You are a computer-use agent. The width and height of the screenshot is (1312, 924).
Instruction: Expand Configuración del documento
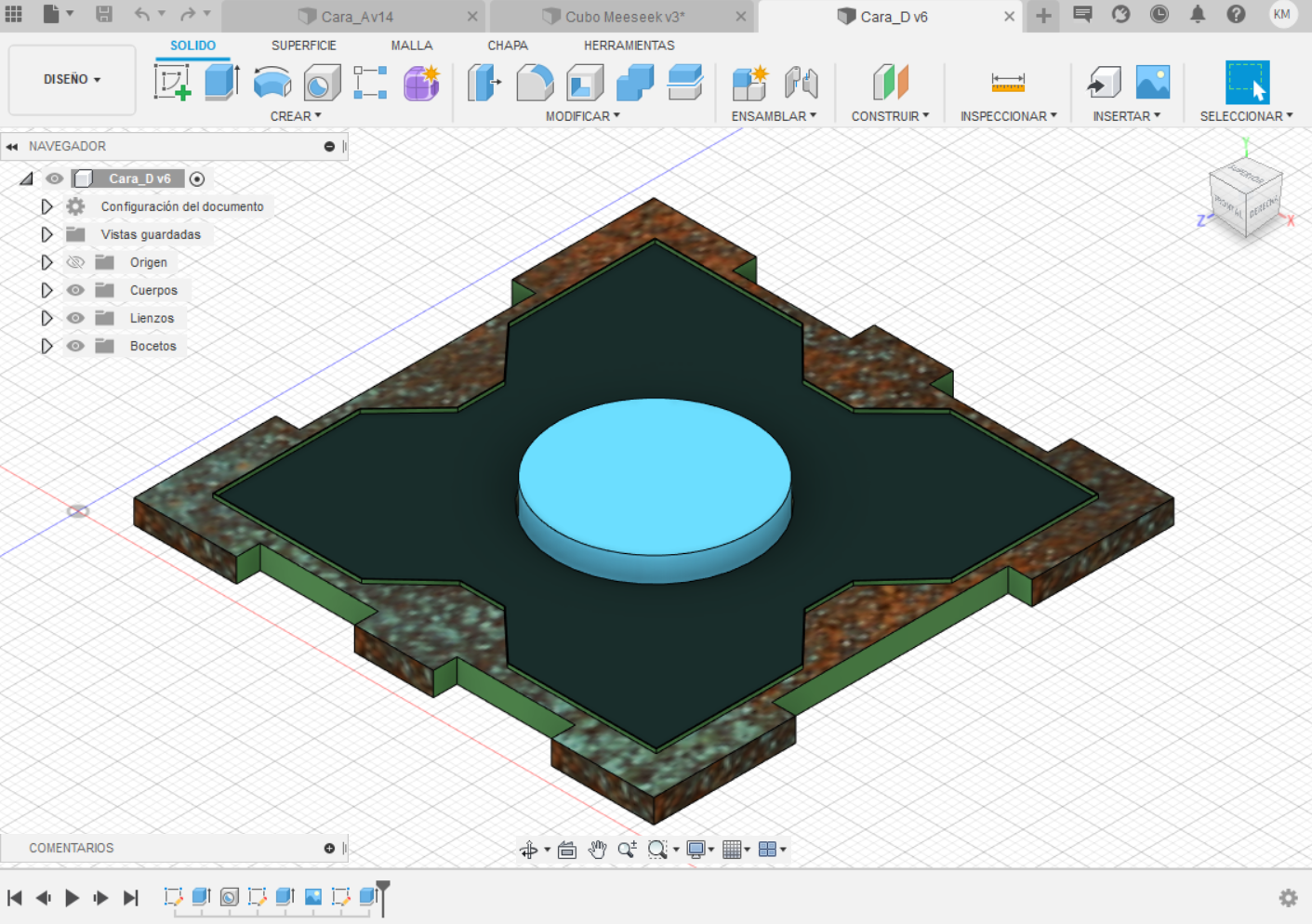pos(46,206)
